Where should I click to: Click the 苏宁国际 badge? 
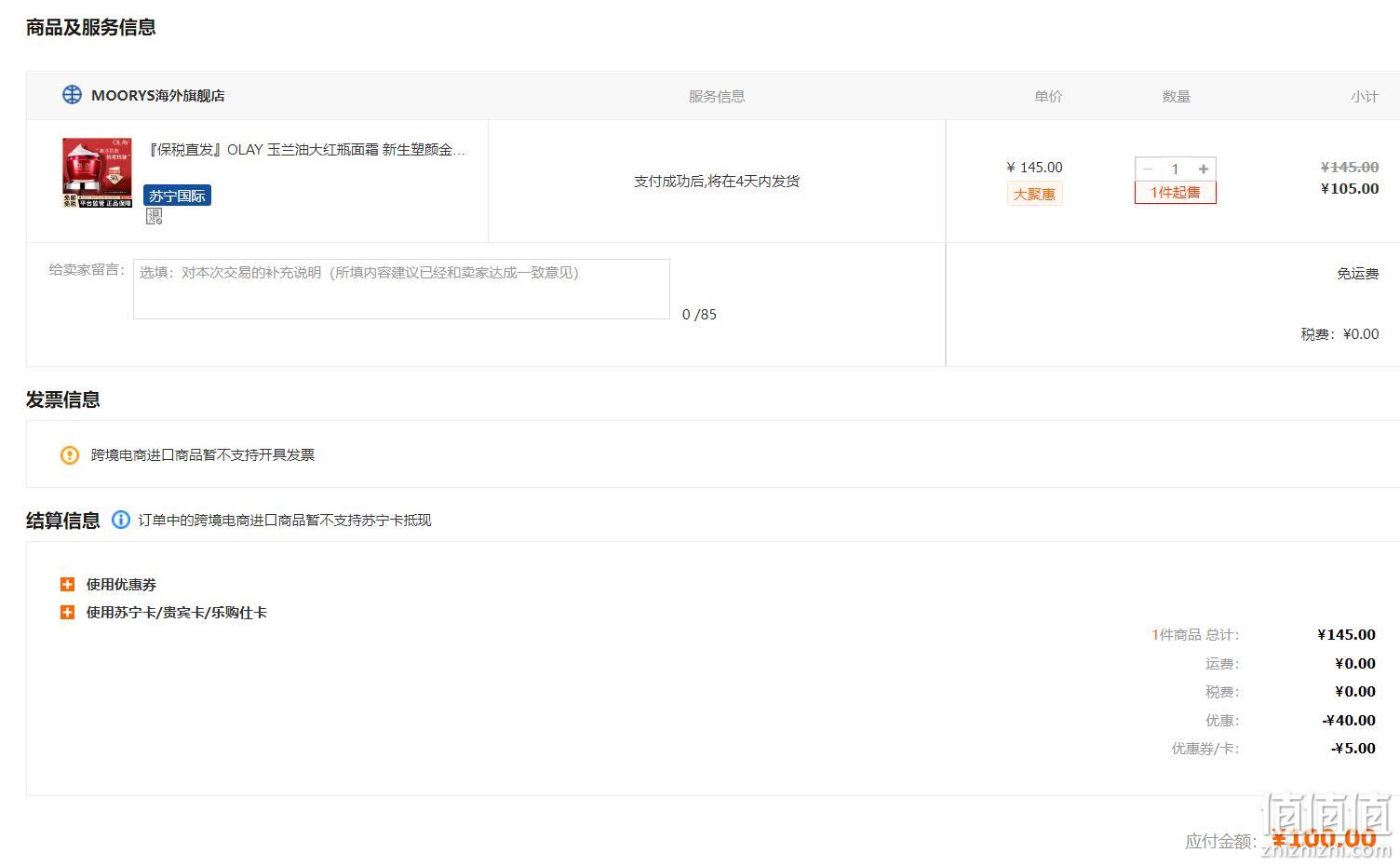point(177,196)
